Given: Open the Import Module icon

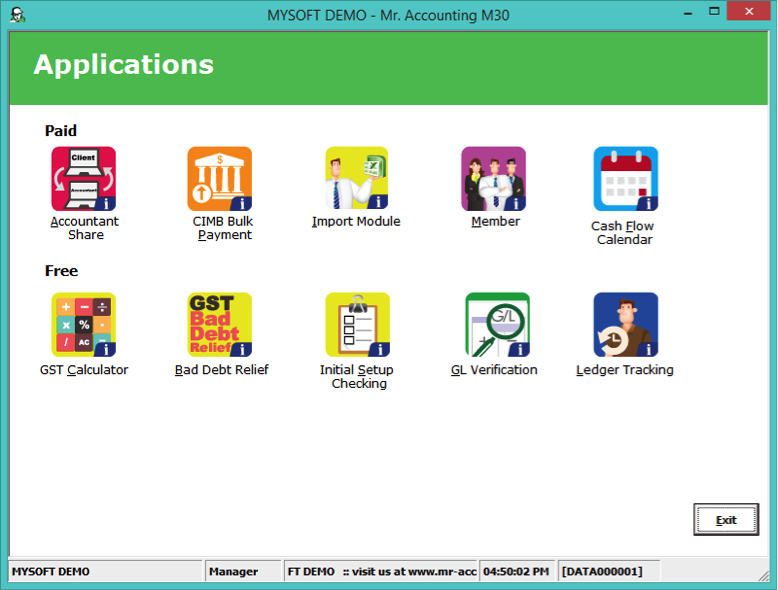Looking at the screenshot, I should pyautogui.click(x=357, y=178).
